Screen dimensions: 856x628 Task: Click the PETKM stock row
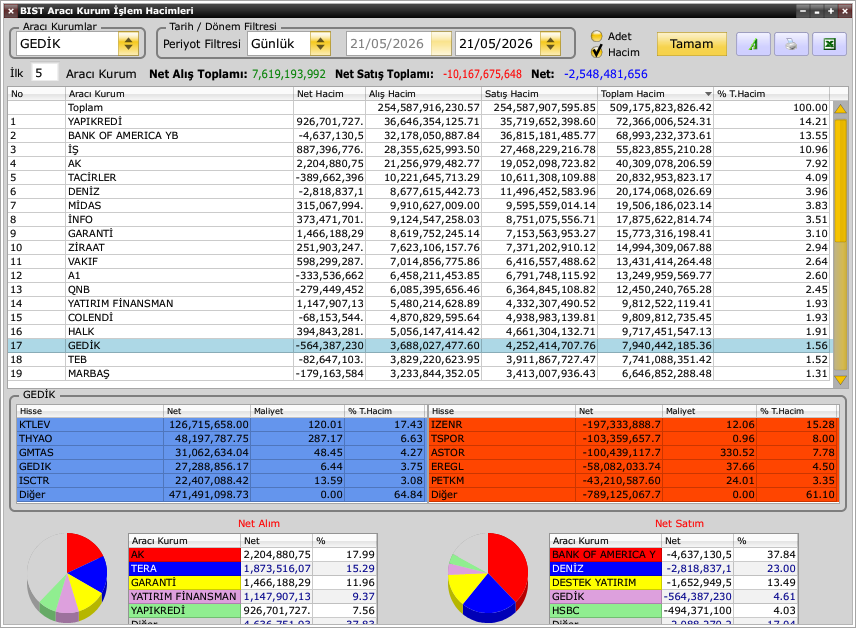pos(633,481)
